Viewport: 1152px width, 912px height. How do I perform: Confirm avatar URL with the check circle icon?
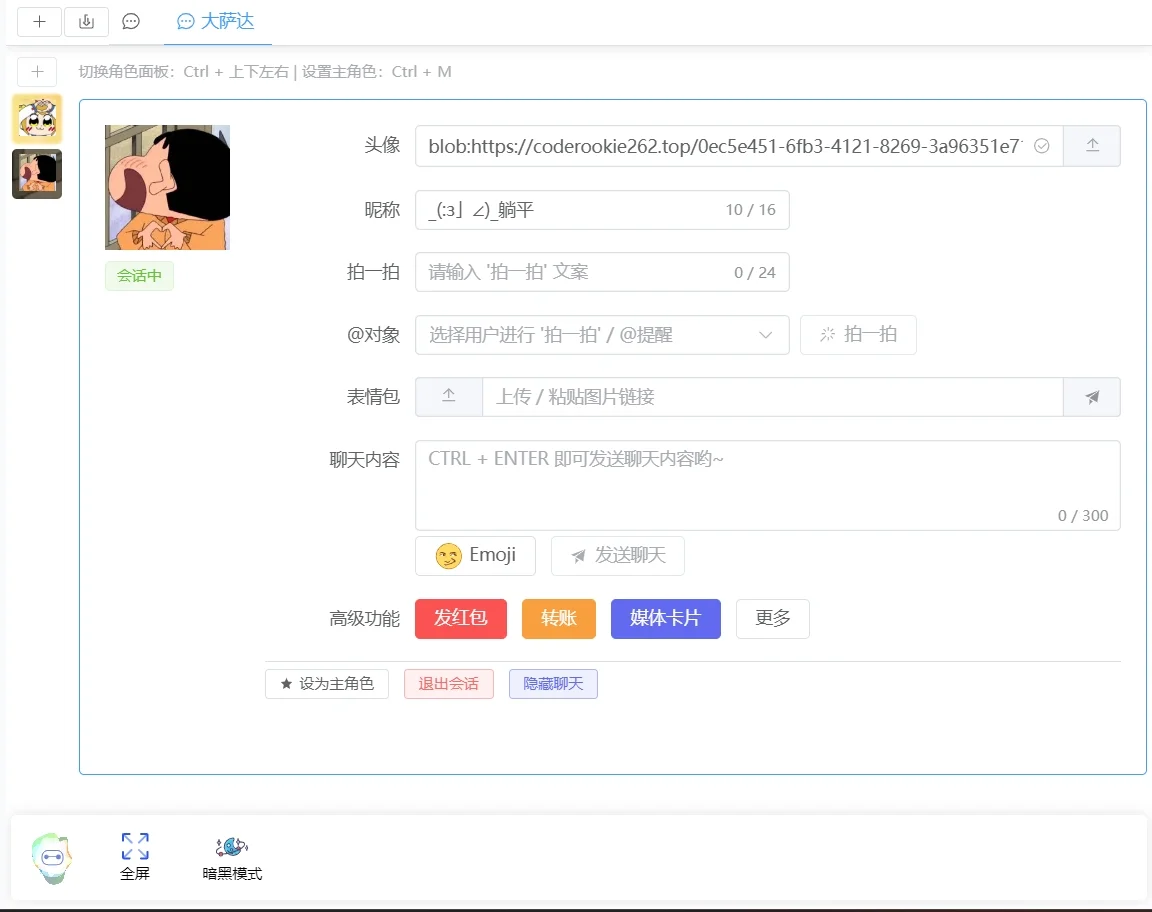point(1041,145)
